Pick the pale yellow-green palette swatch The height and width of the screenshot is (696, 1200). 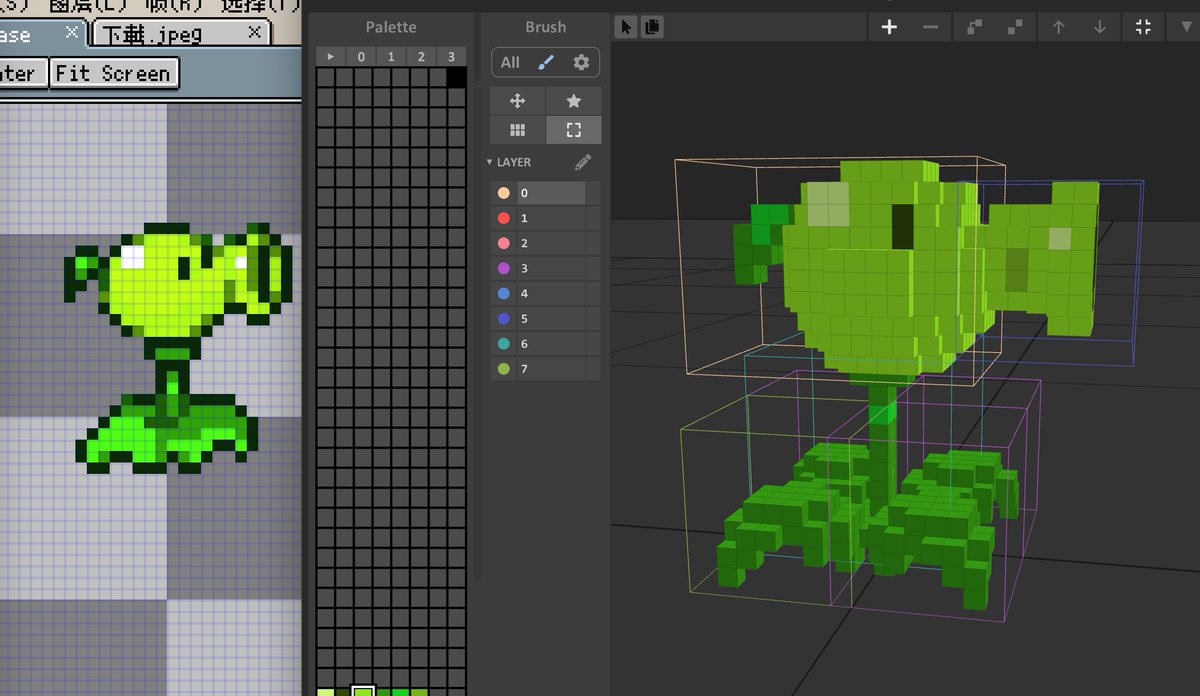pos(325,692)
